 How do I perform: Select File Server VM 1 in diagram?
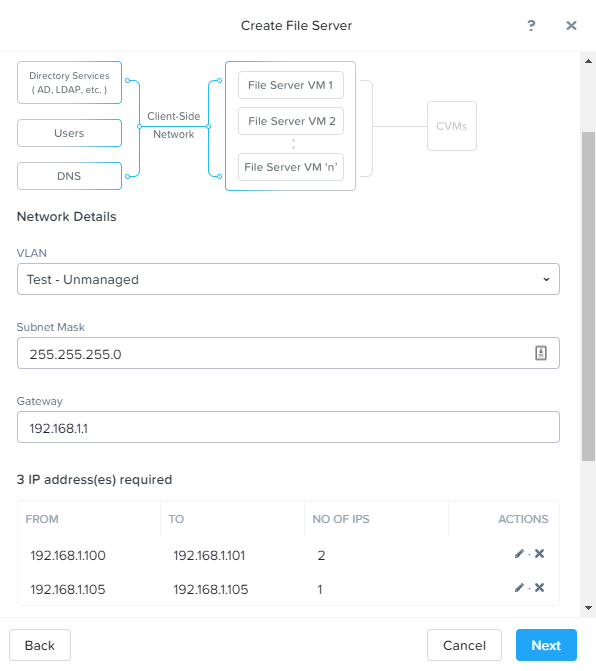coord(291,85)
